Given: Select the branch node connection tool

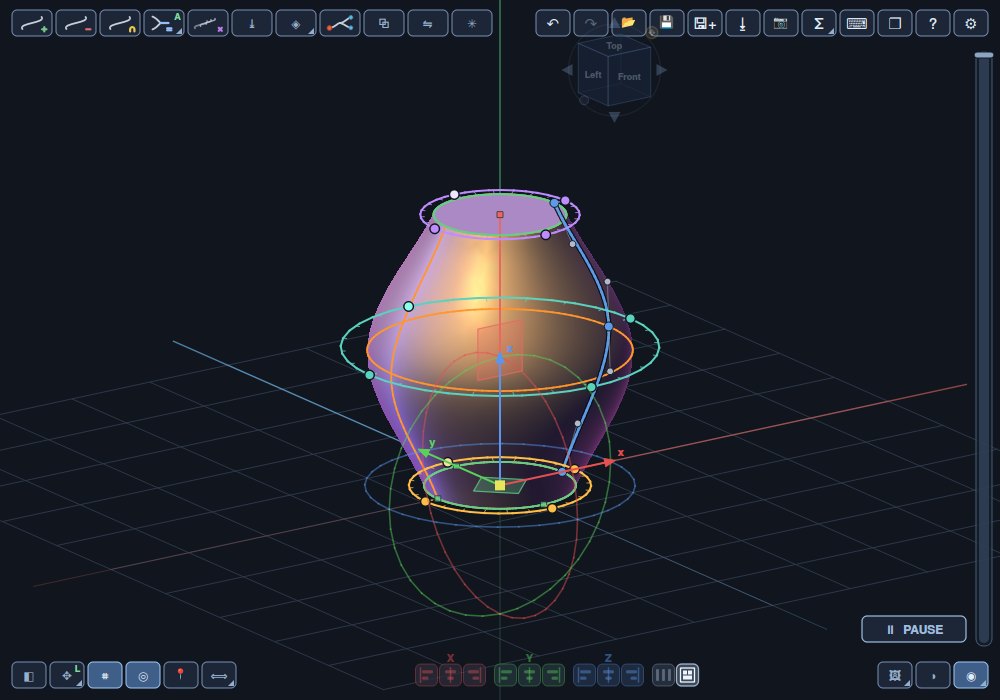Looking at the screenshot, I should [x=340, y=24].
